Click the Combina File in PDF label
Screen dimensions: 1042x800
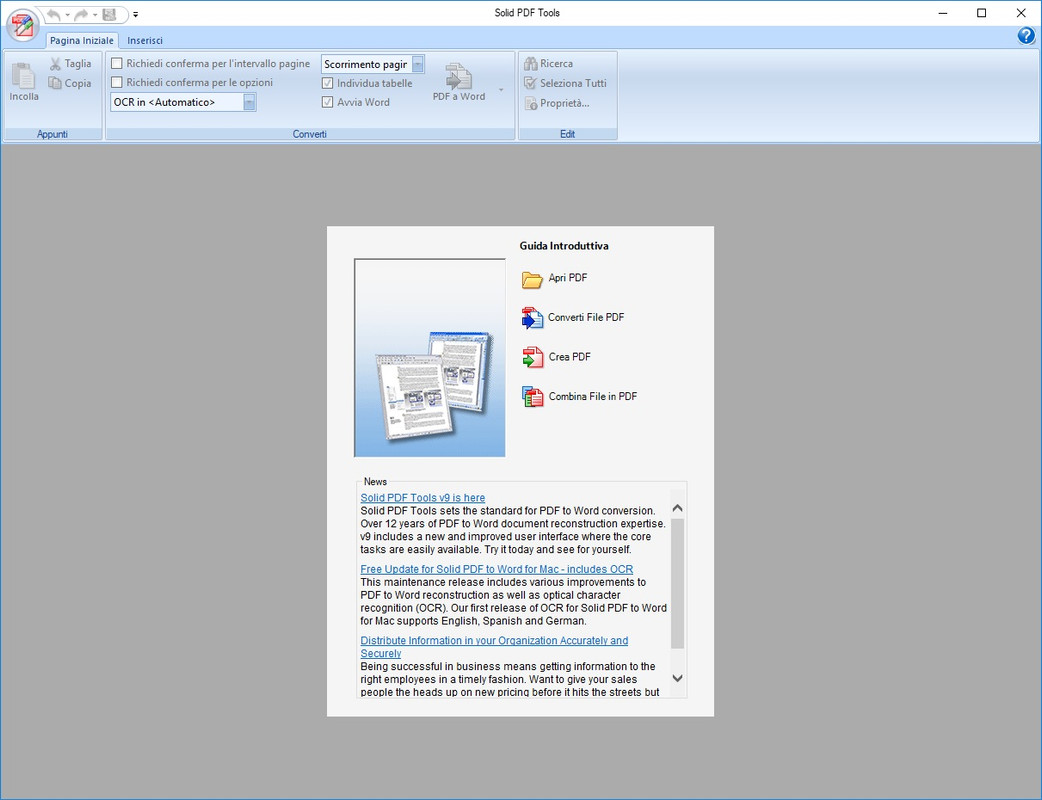click(593, 397)
